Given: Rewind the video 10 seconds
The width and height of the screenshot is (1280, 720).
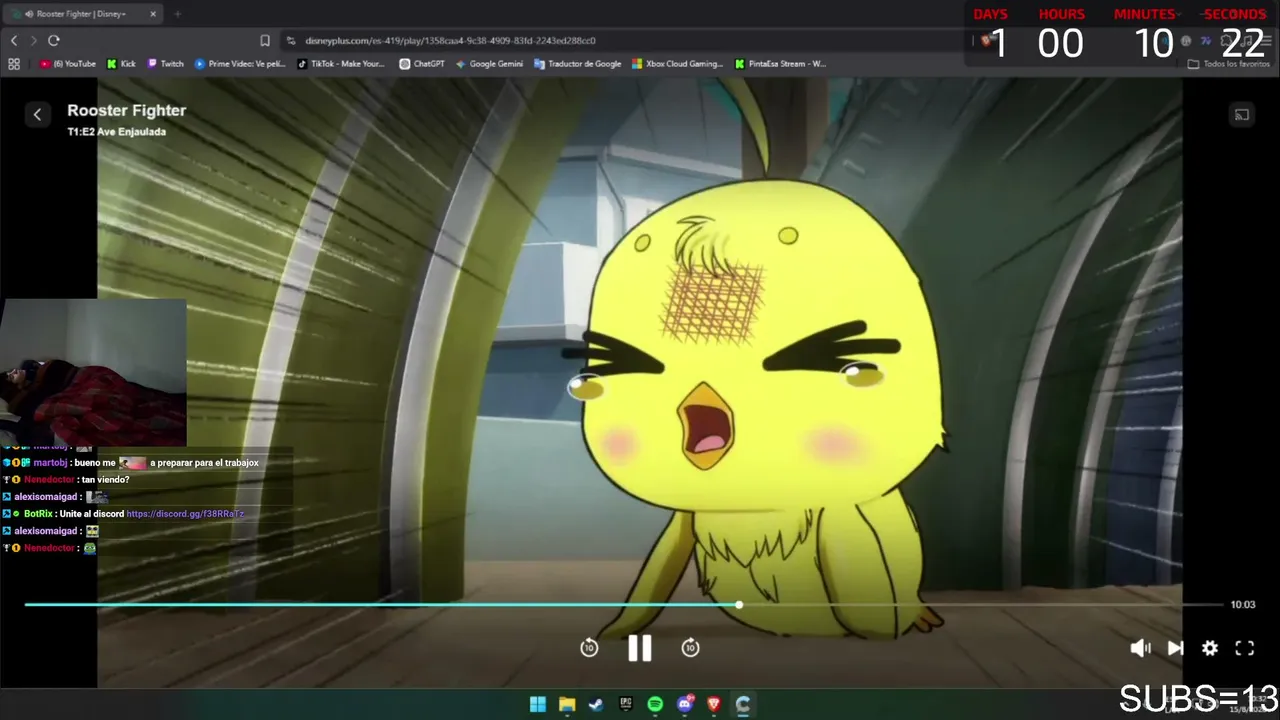Looking at the screenshot, I should 589,648.
